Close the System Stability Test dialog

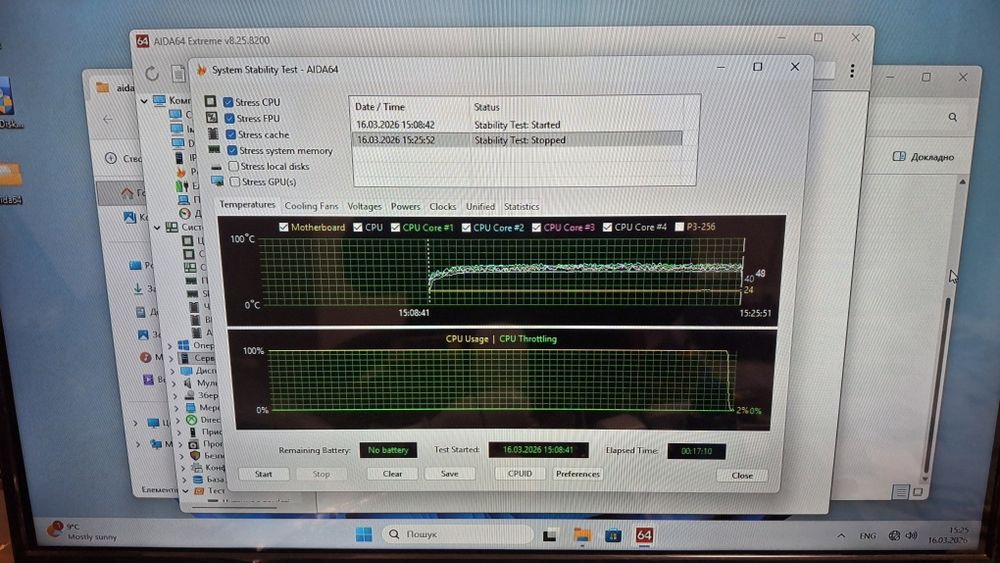tap(742, 475)
